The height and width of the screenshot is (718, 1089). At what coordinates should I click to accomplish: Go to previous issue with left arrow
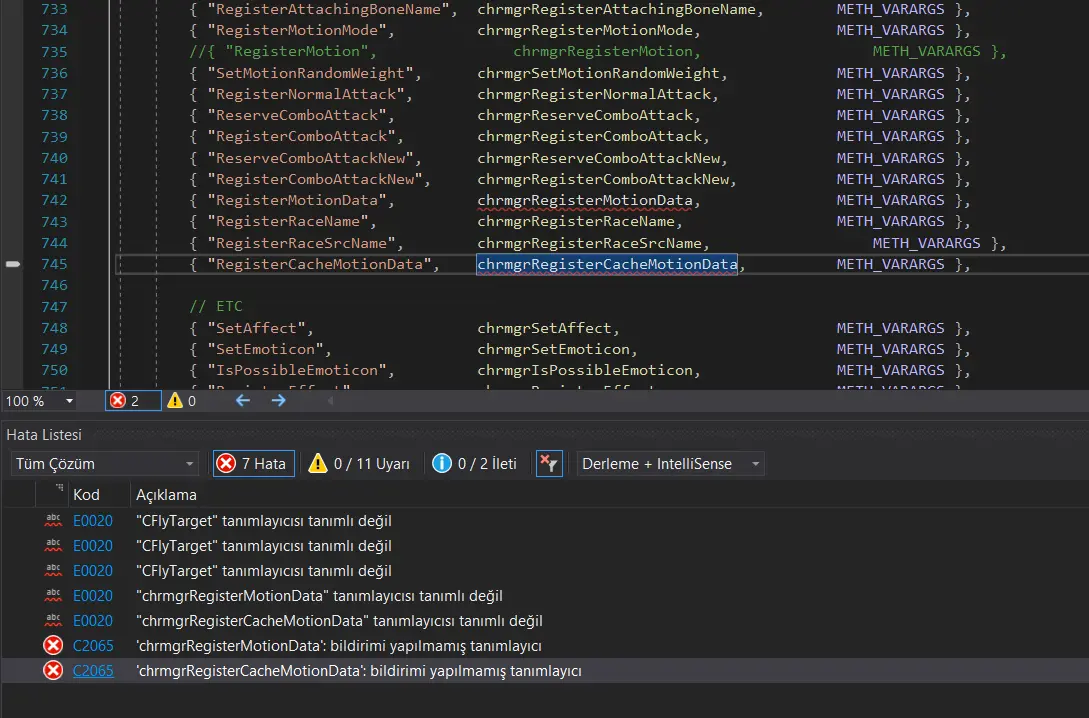[x=242, y=401]
